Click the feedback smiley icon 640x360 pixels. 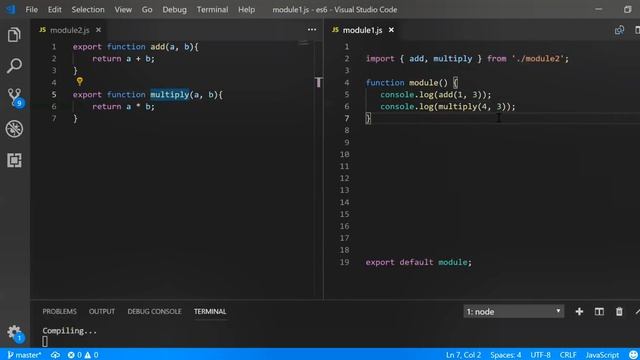tap(633, 355)
